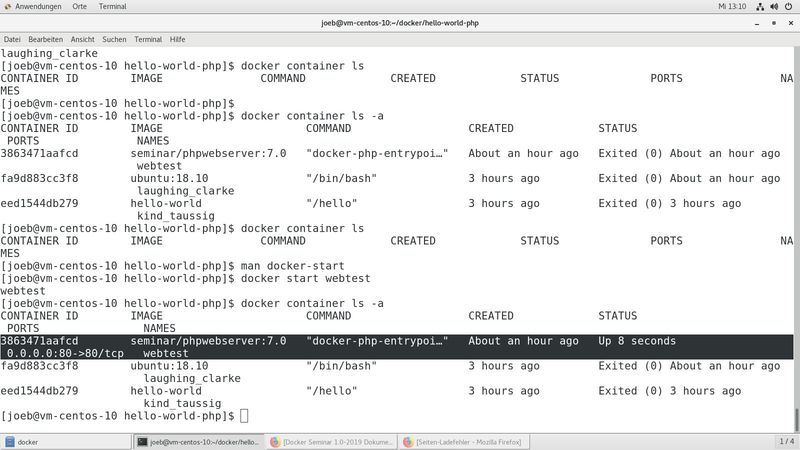Click 'docker start webtest' command text
The height and width of the screenshot is (450, 800).
pos(306,279)
